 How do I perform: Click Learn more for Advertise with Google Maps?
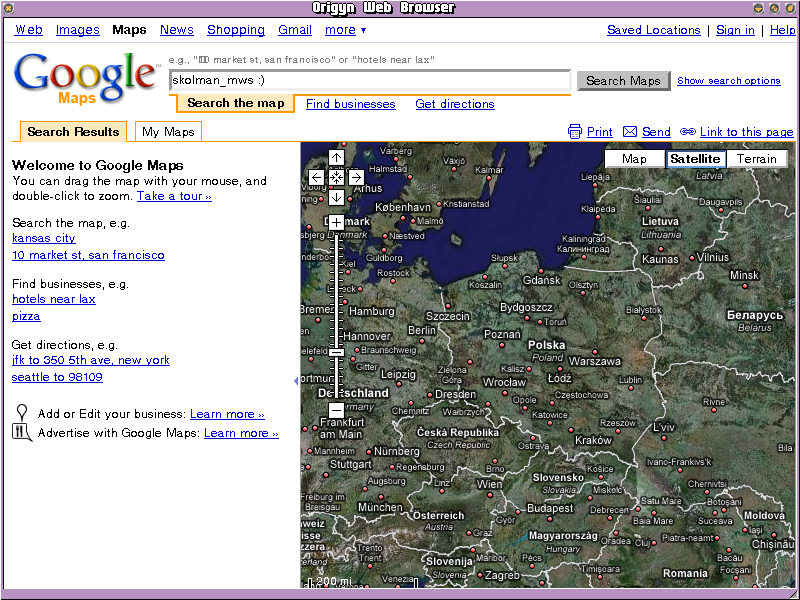[241, 433]
